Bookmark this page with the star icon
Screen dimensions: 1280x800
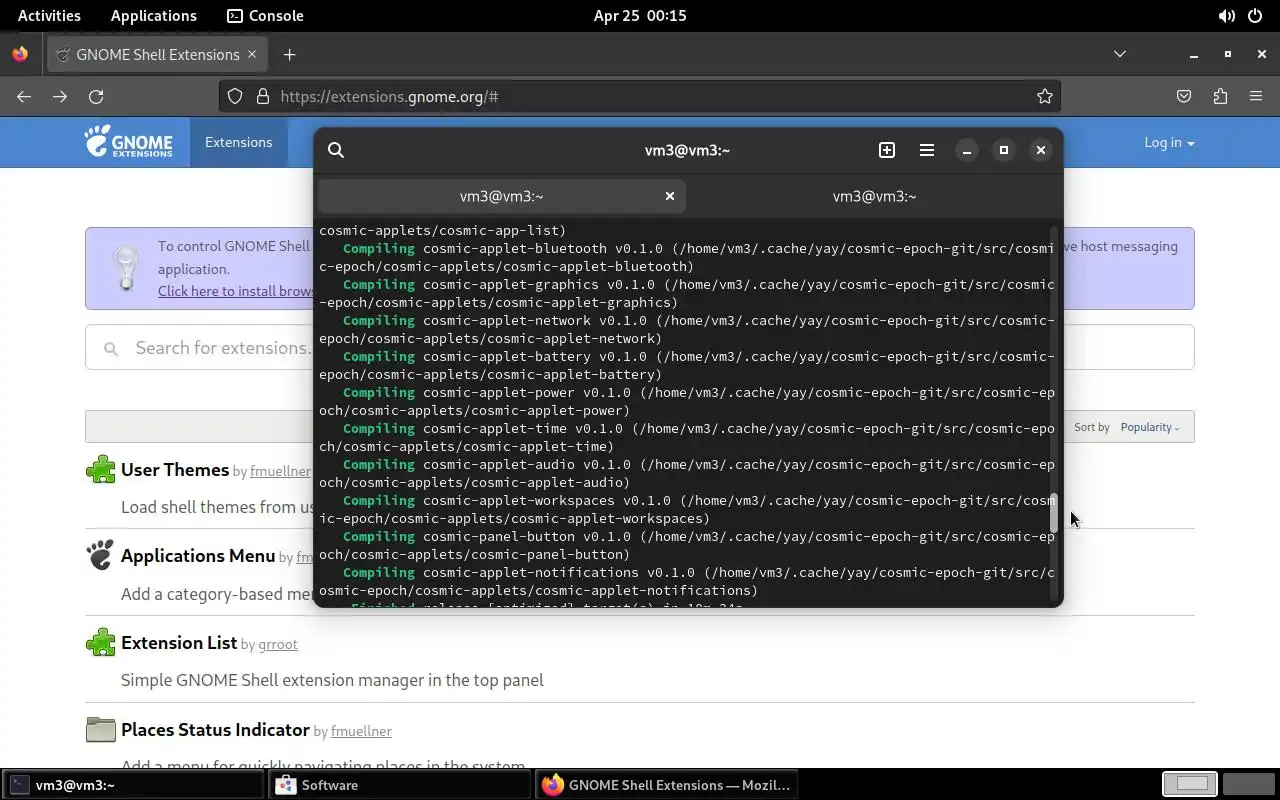[x=1044, y=96]
